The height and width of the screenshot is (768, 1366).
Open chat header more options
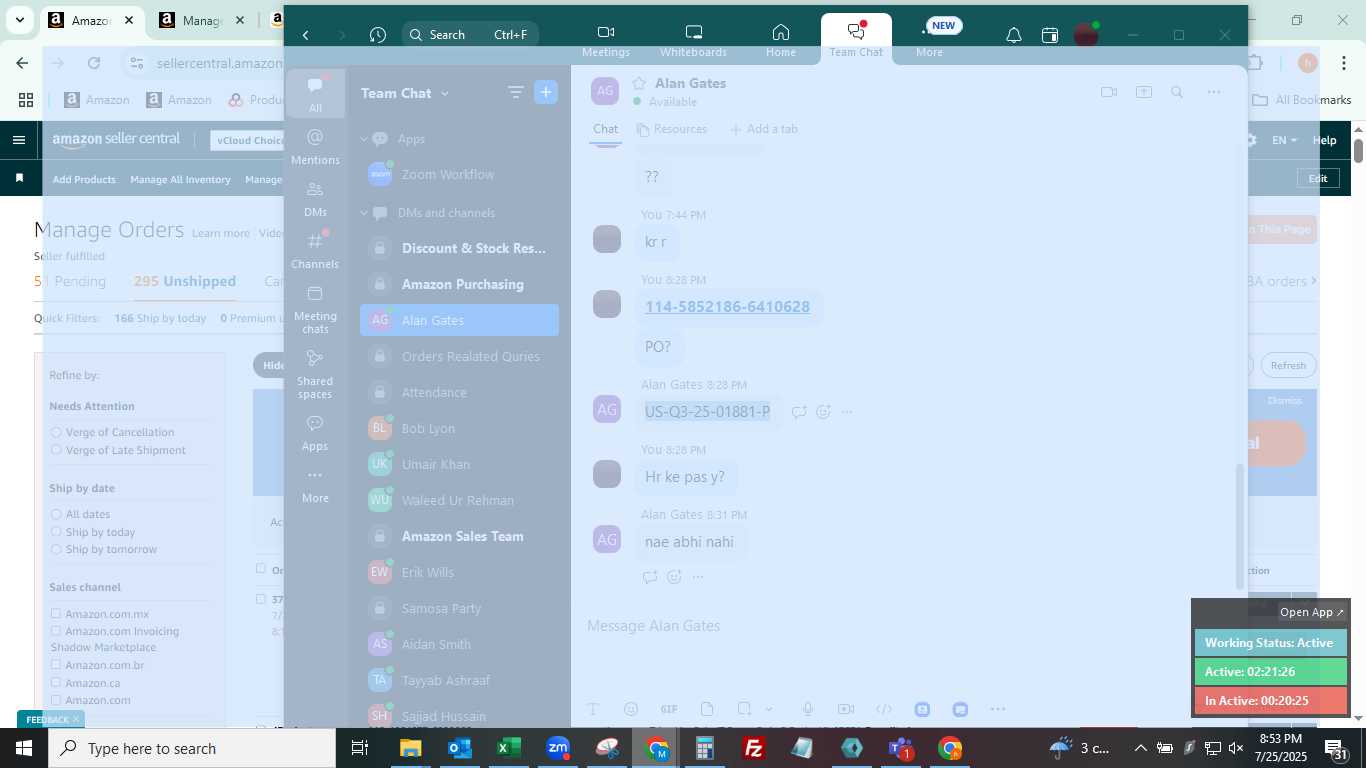[x=1214, y=92]
